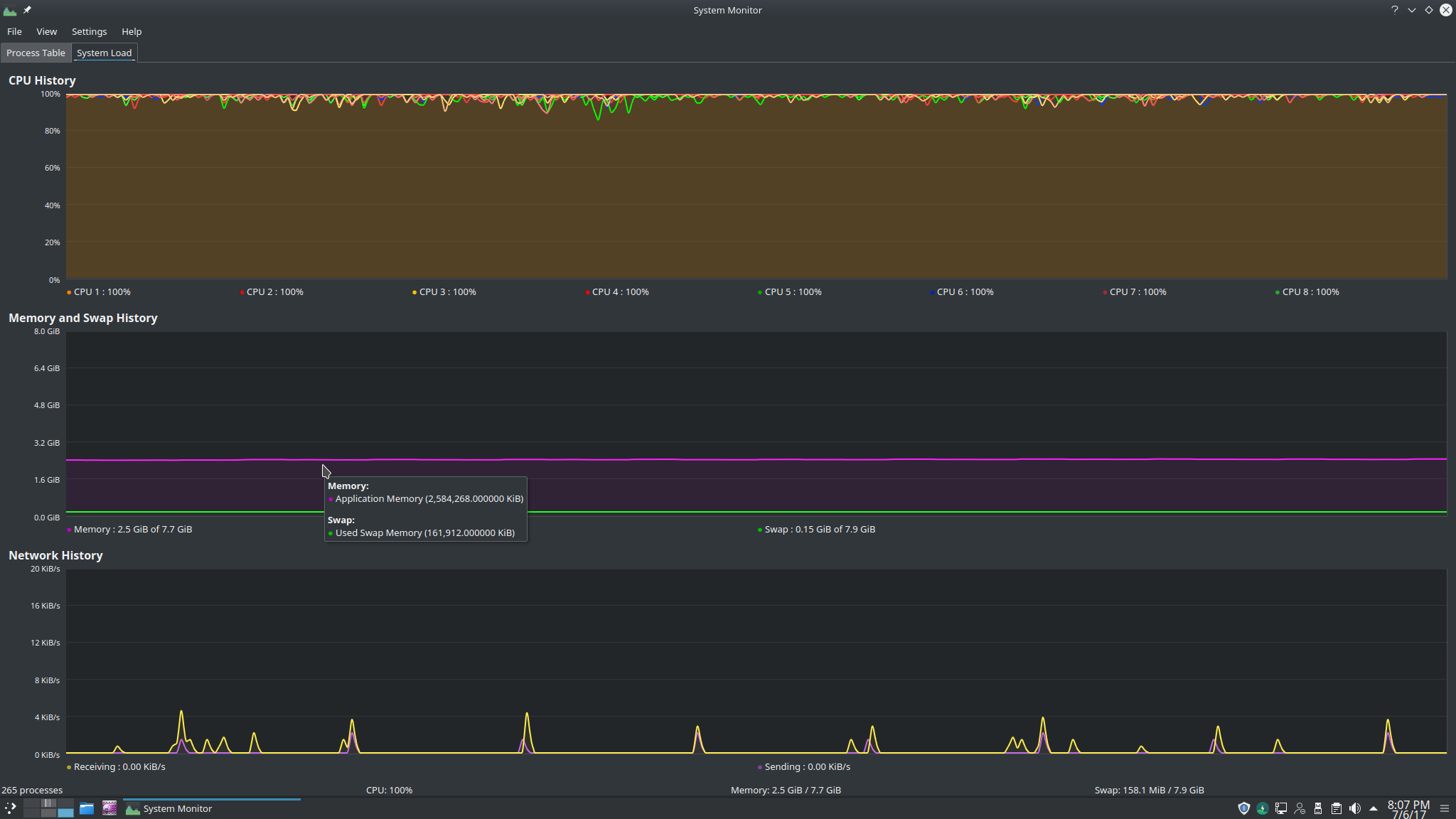Viewport: 1456px width, 819px height.
Task: Click the CPU: 100% status bar entry
Action: [x=389, y=790]
